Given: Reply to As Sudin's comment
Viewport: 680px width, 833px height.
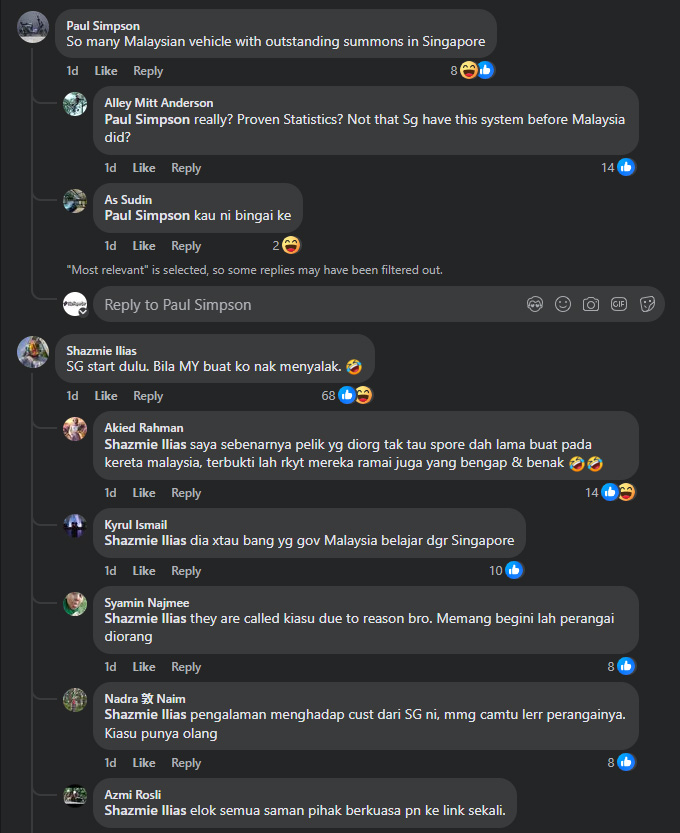Looking at the screenshot, I should tap(186, 246).
